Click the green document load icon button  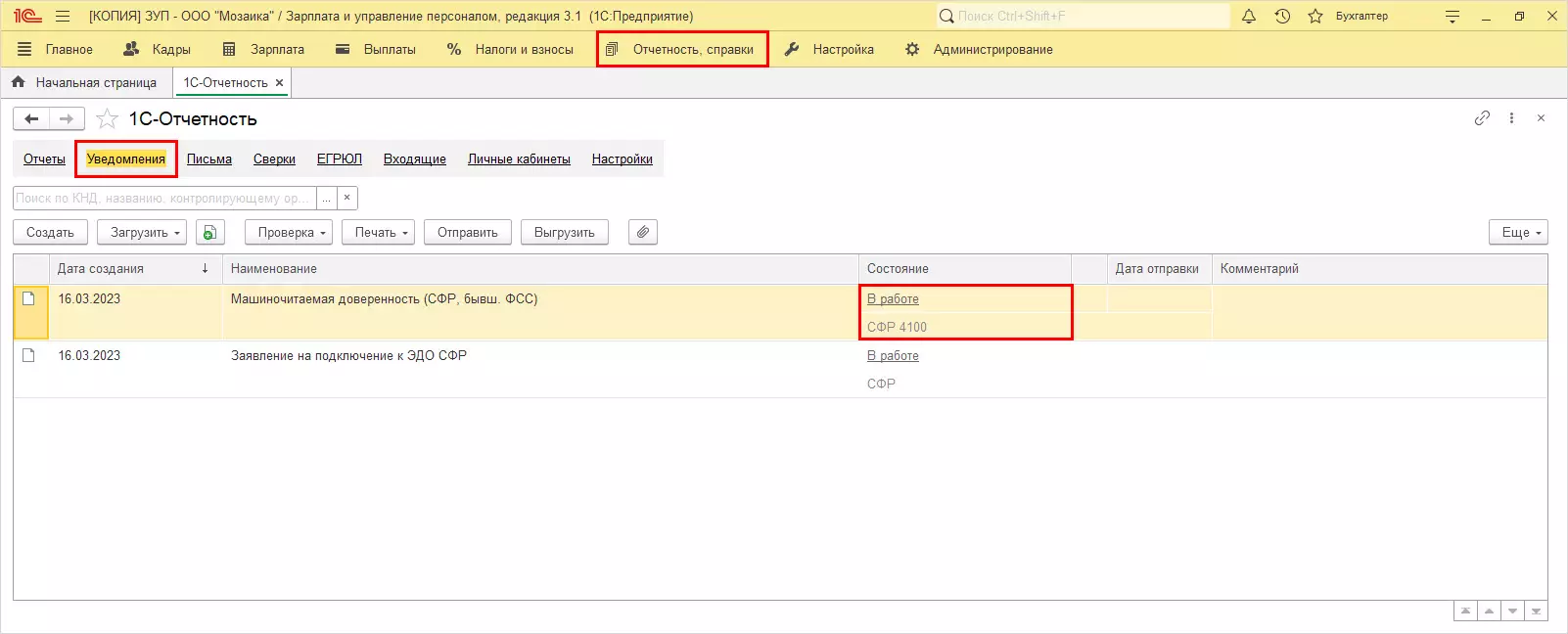click(209, 232)
